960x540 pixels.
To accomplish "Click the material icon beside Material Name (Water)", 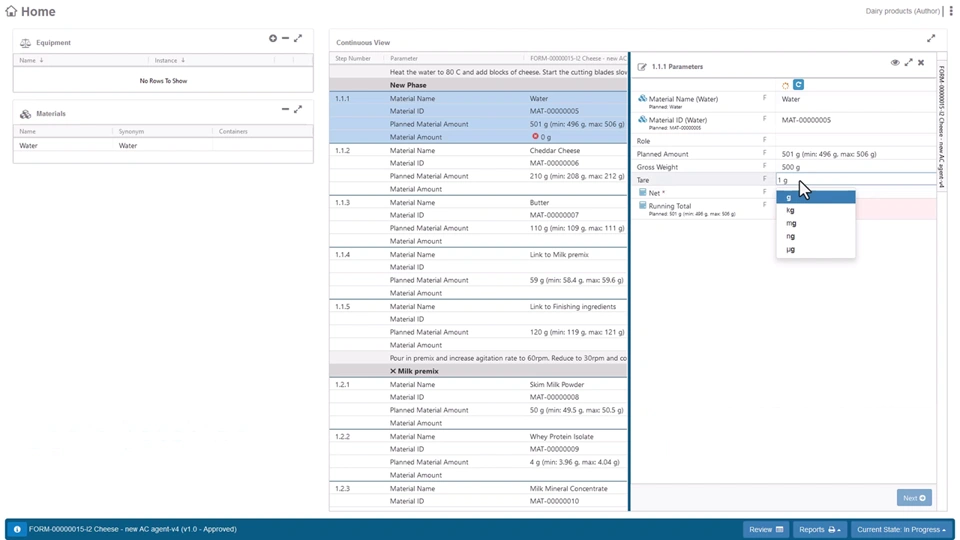I will pyautogui.click(x=642, y=98).
